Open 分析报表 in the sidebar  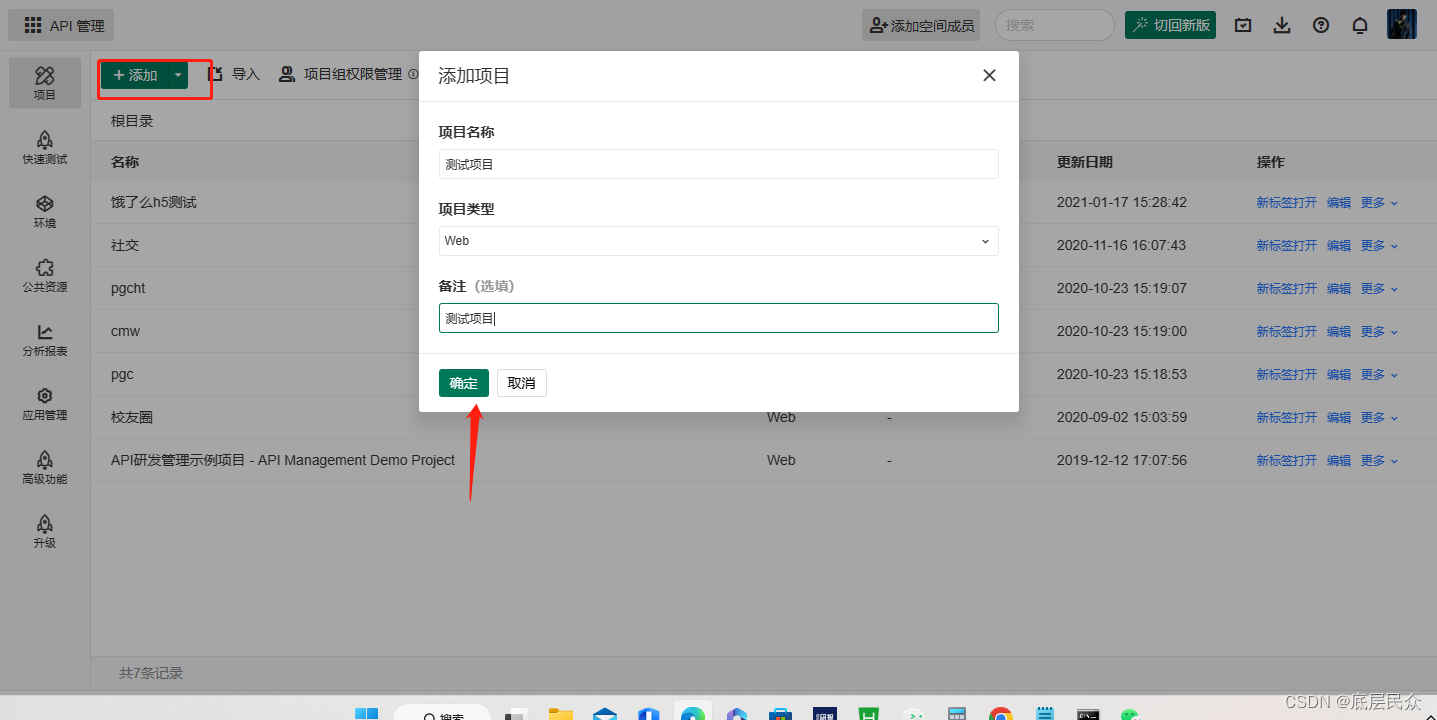point(44,341)
